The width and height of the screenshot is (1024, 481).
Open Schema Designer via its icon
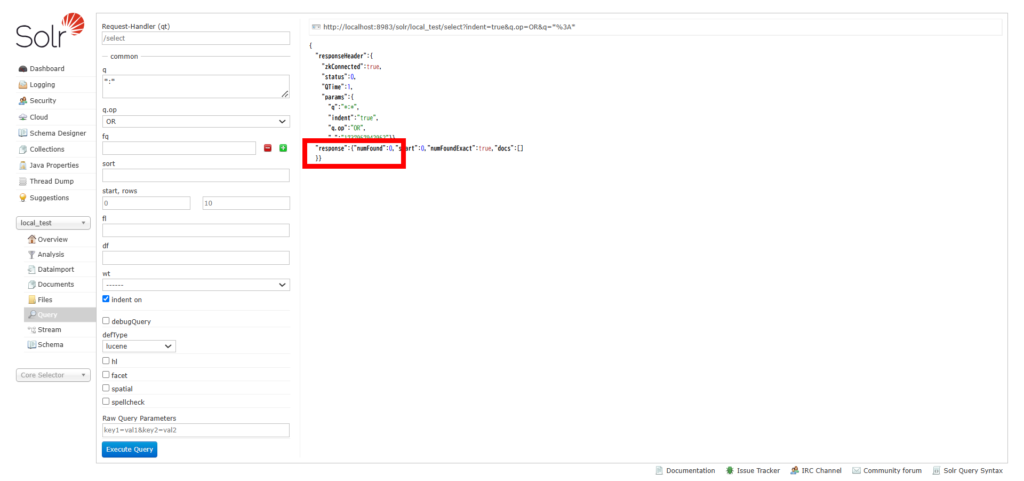[x=23, y=133]
